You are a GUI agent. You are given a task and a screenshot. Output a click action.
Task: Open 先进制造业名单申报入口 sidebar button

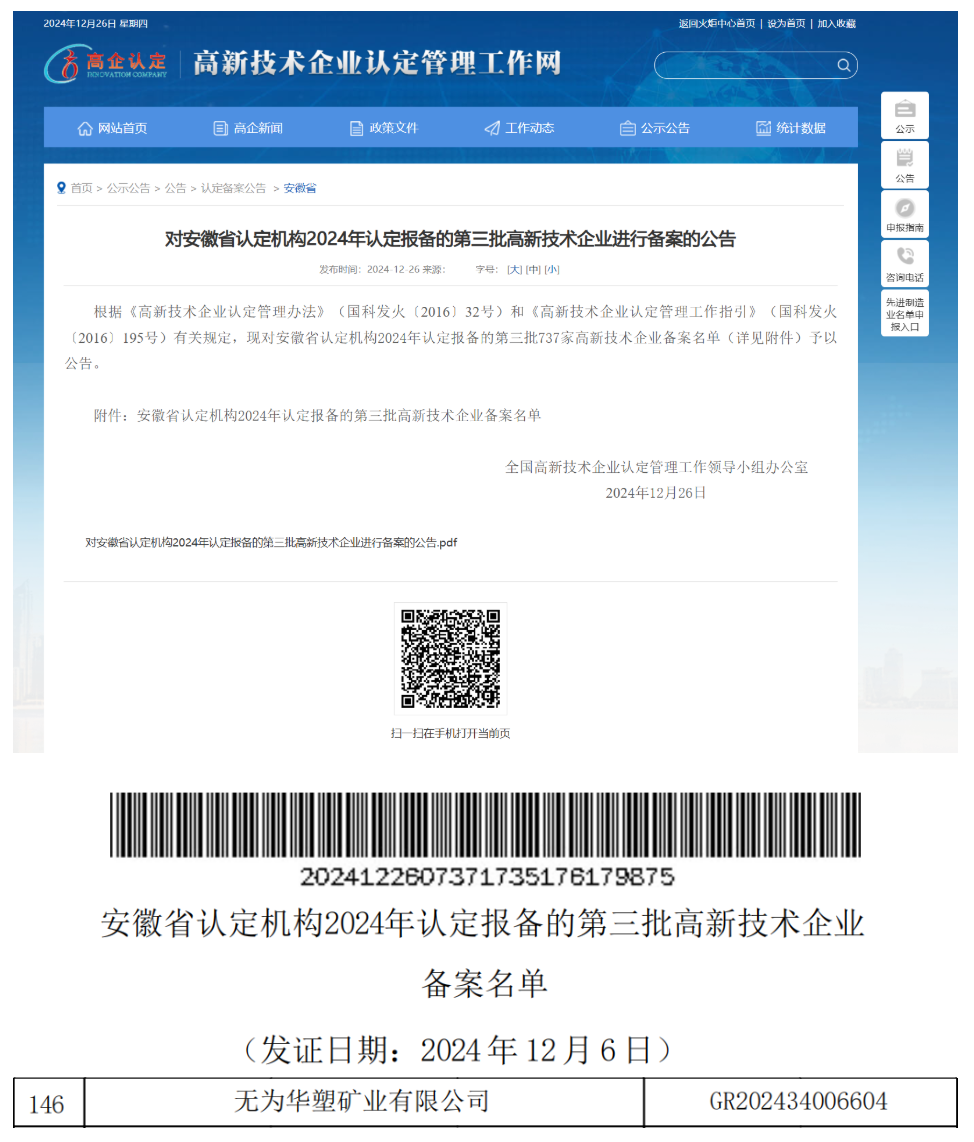click(904, 313)
